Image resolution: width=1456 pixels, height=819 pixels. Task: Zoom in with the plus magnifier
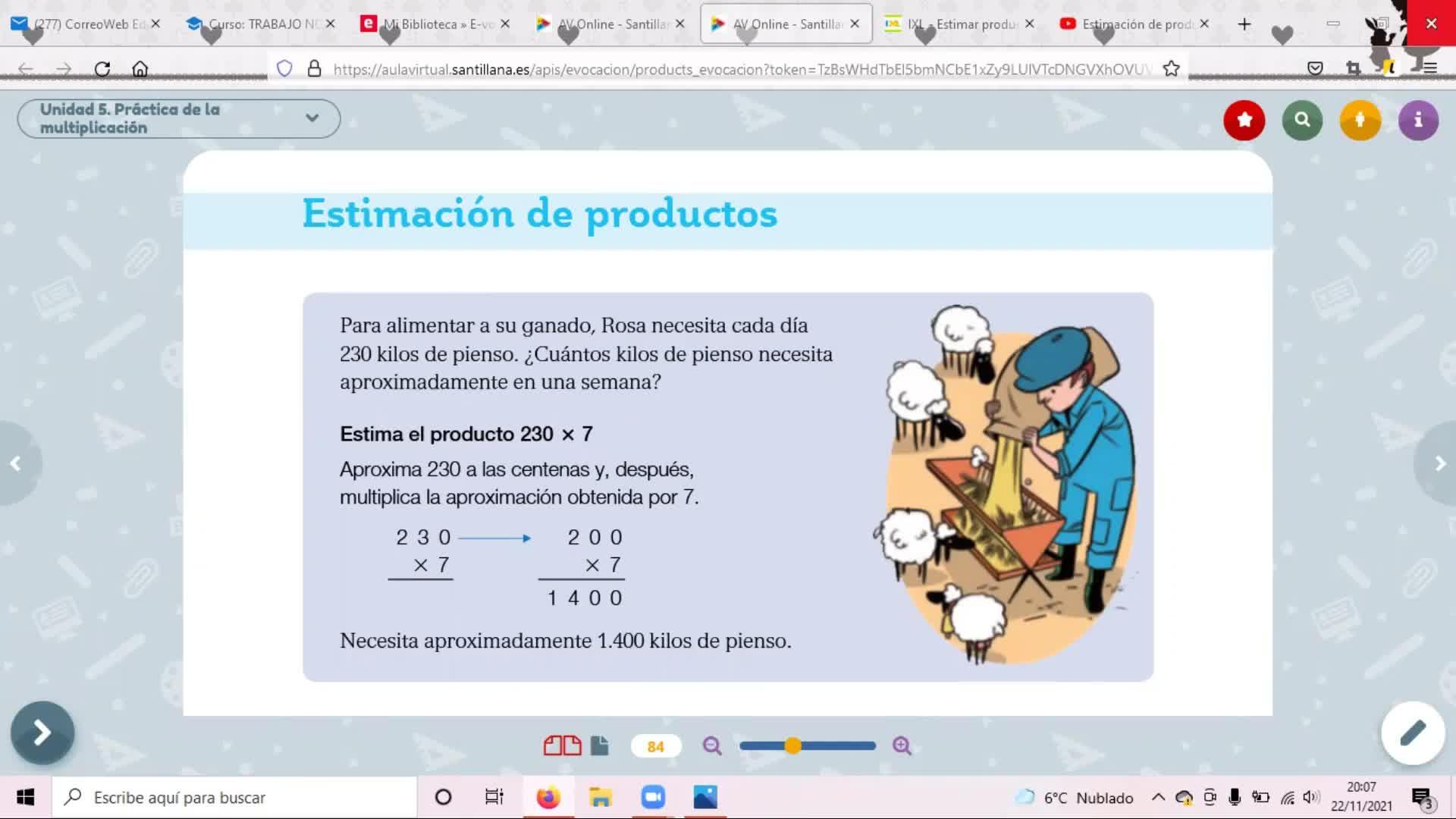(902, 746)
